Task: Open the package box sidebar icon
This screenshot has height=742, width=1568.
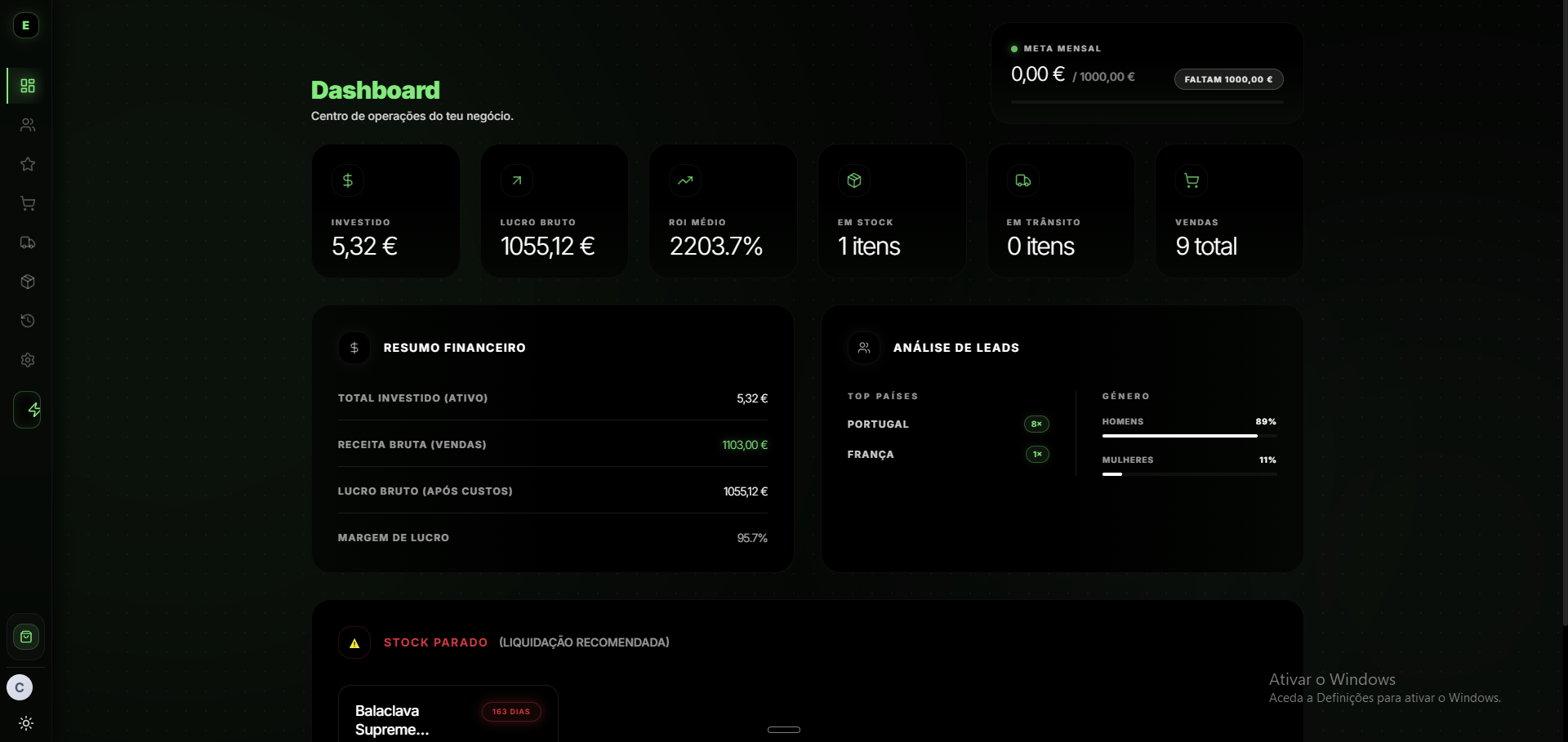Action: [x=27, y=282]
